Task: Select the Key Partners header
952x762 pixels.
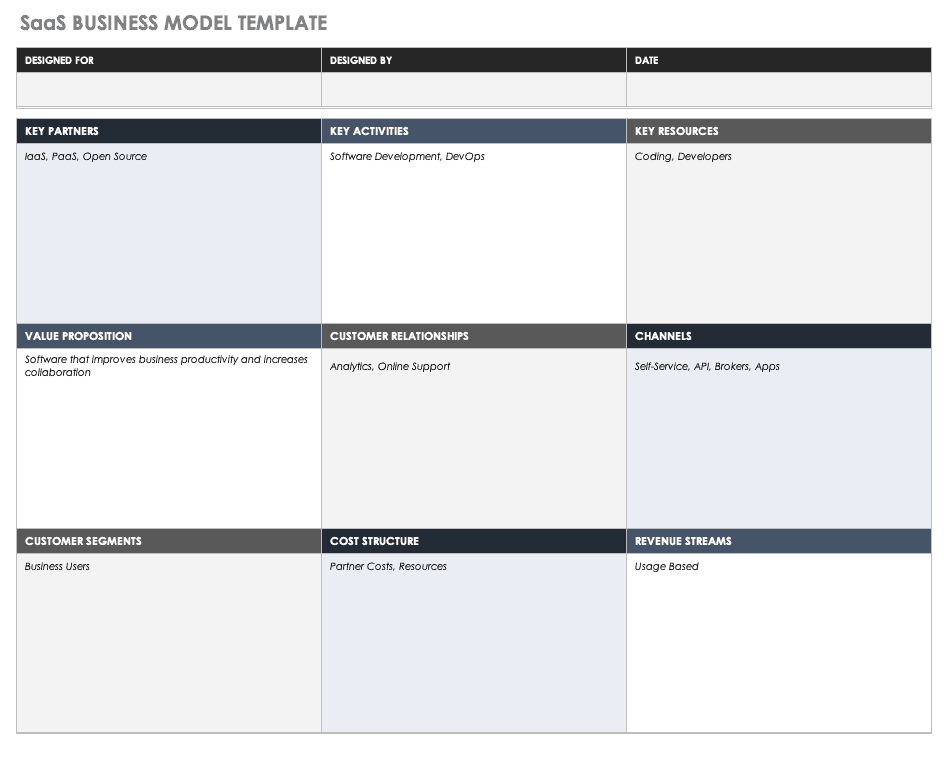Action: pos(169,131)
